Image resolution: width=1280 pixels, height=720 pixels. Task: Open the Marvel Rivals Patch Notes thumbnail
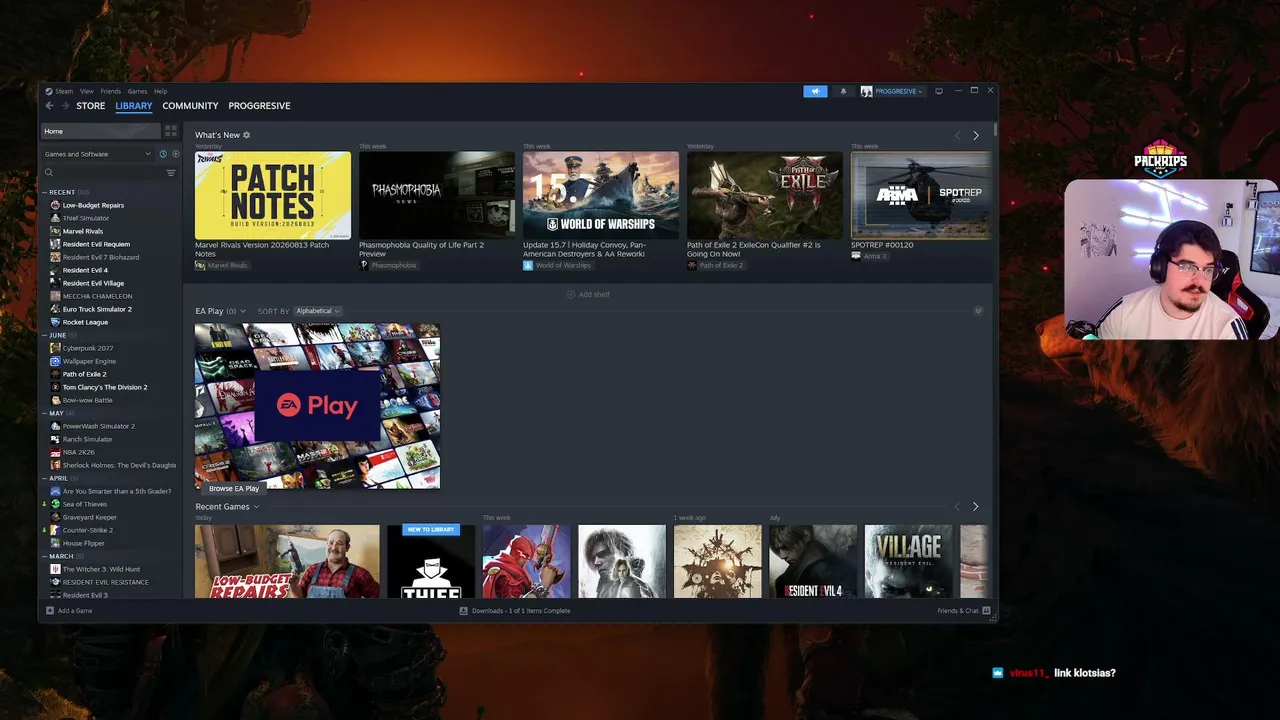coord(273,195)
